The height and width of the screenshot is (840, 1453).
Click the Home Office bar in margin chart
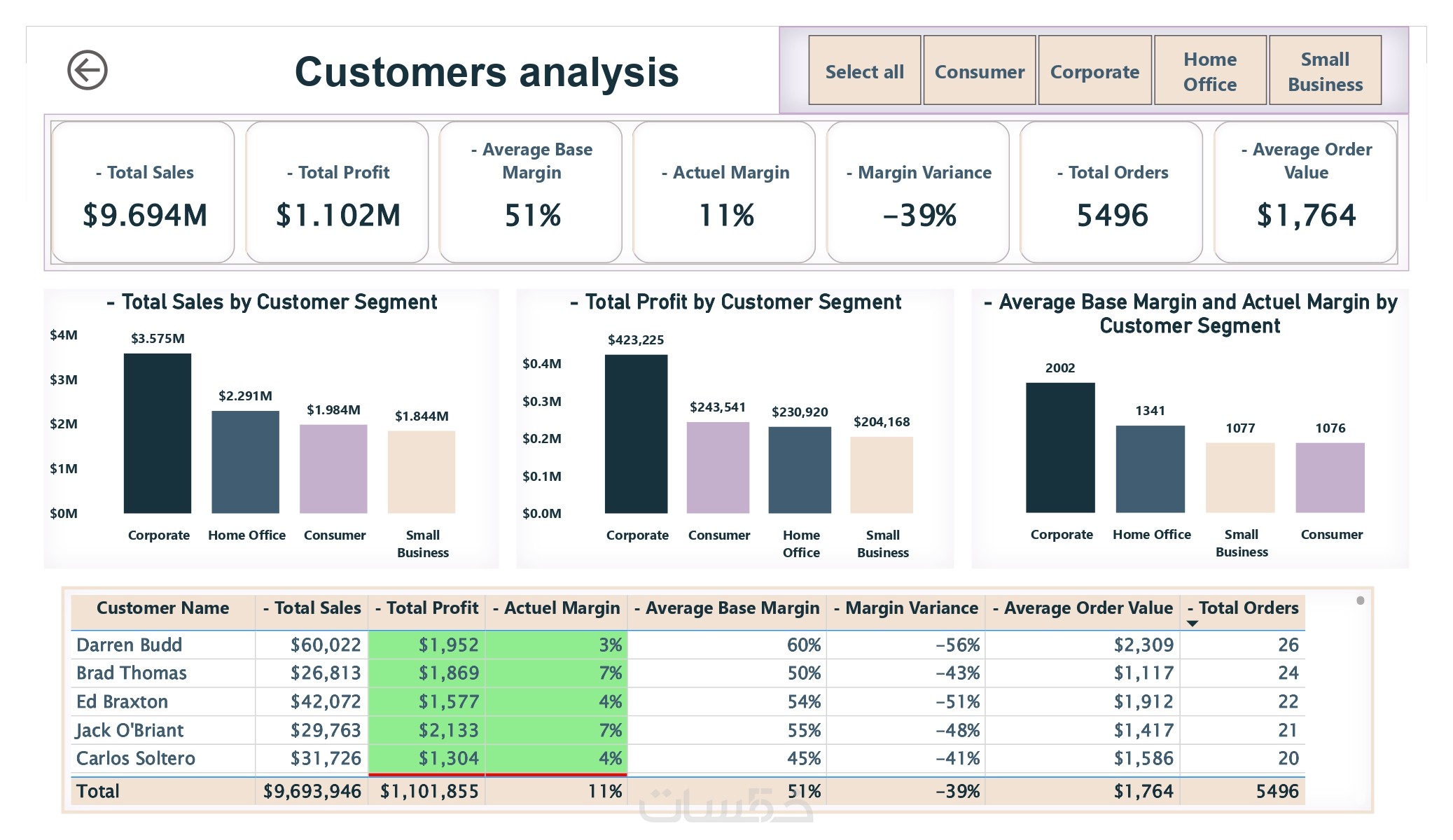tap(1150, 469)
